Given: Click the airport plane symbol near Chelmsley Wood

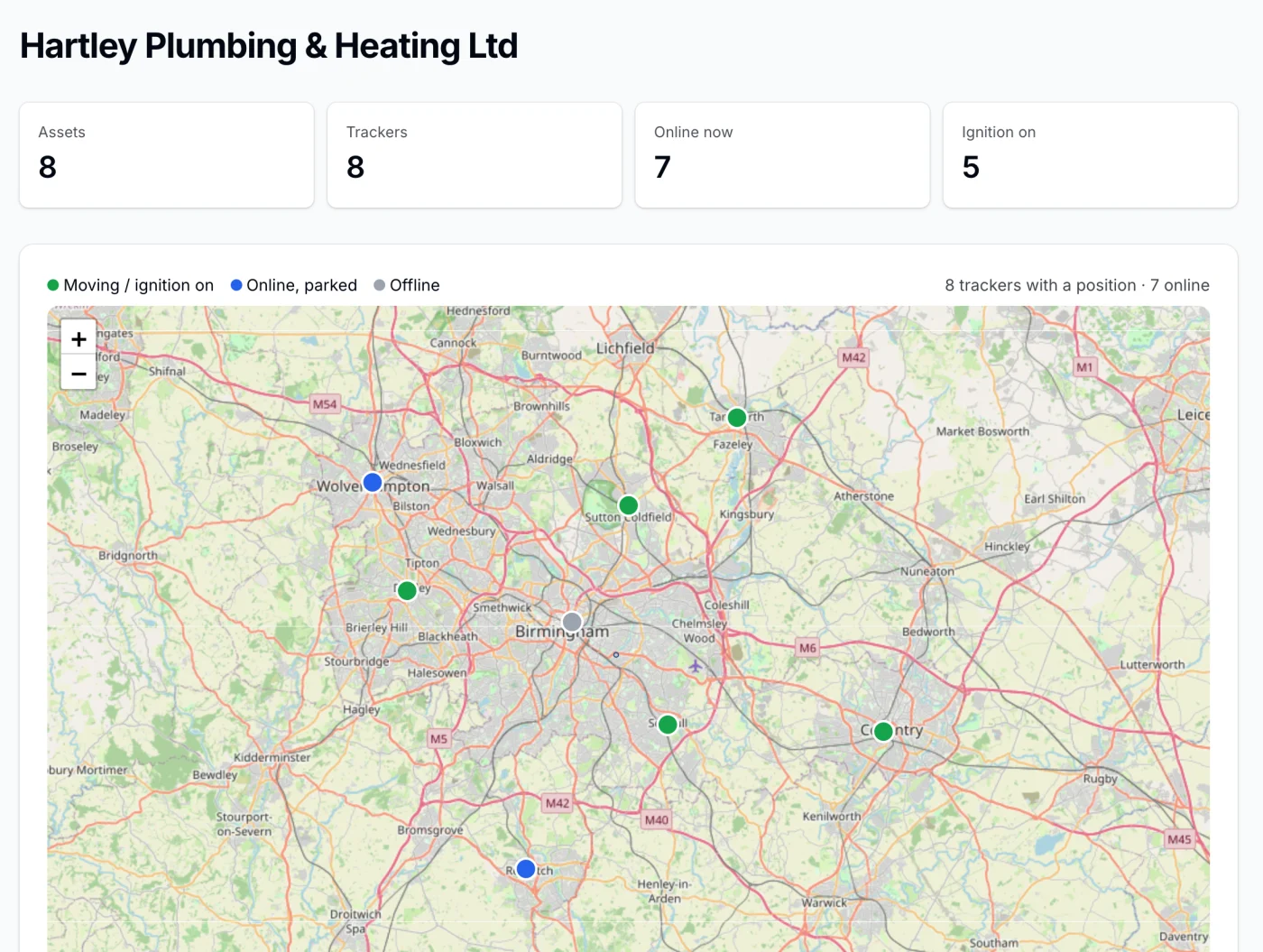Looking at the screenshot, I should [695, 666].
